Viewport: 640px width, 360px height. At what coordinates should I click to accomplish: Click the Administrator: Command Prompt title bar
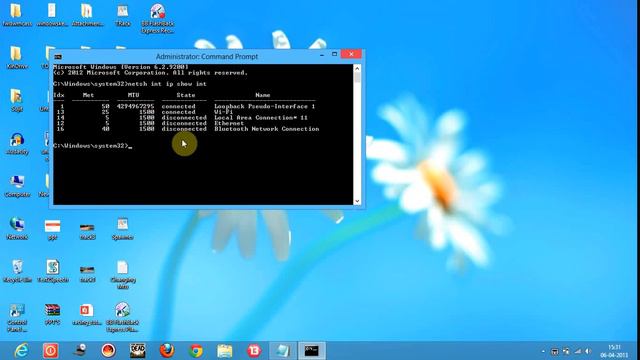pos(207,57)
